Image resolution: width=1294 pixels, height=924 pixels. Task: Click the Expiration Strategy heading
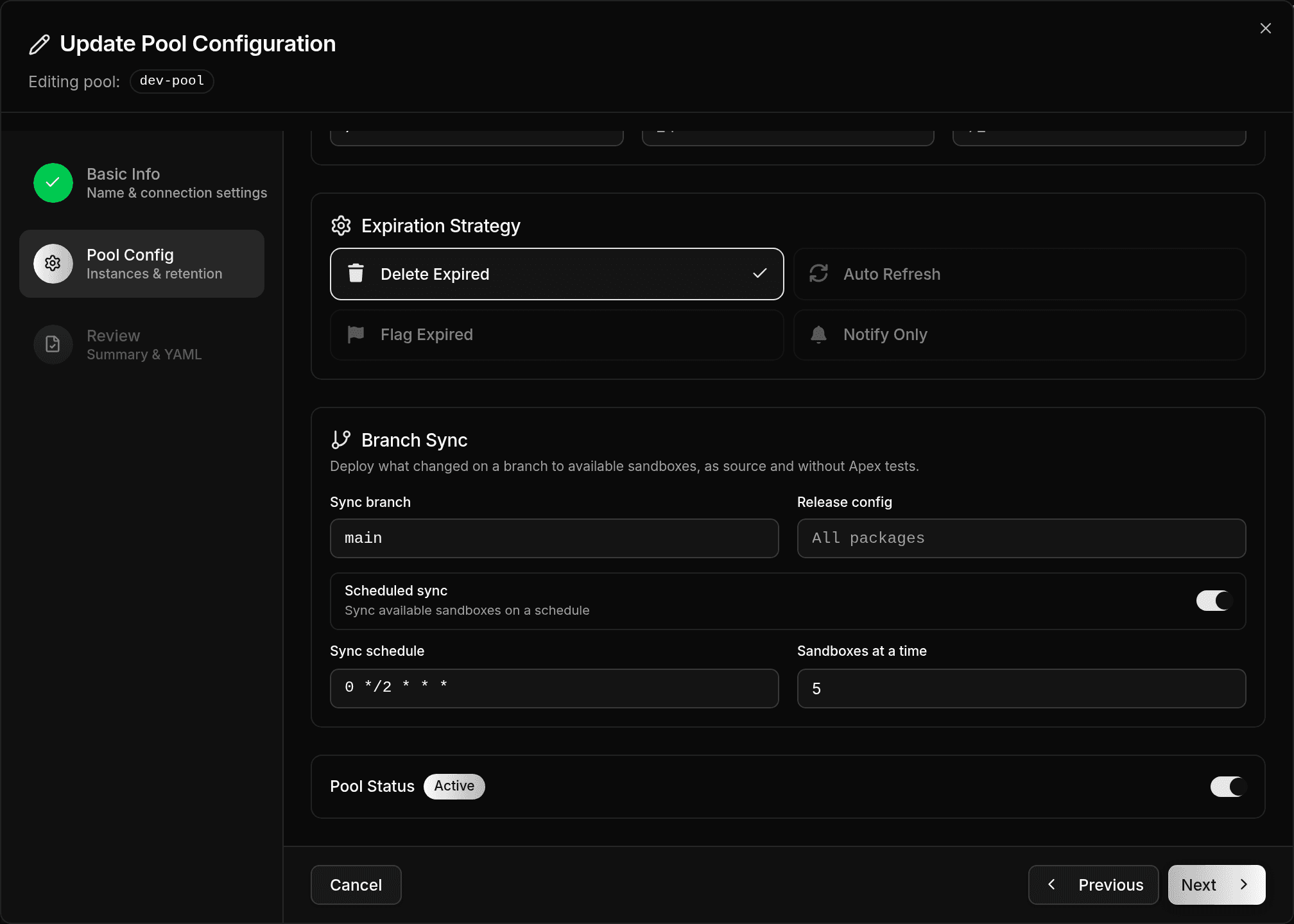(x=441, y=226)
